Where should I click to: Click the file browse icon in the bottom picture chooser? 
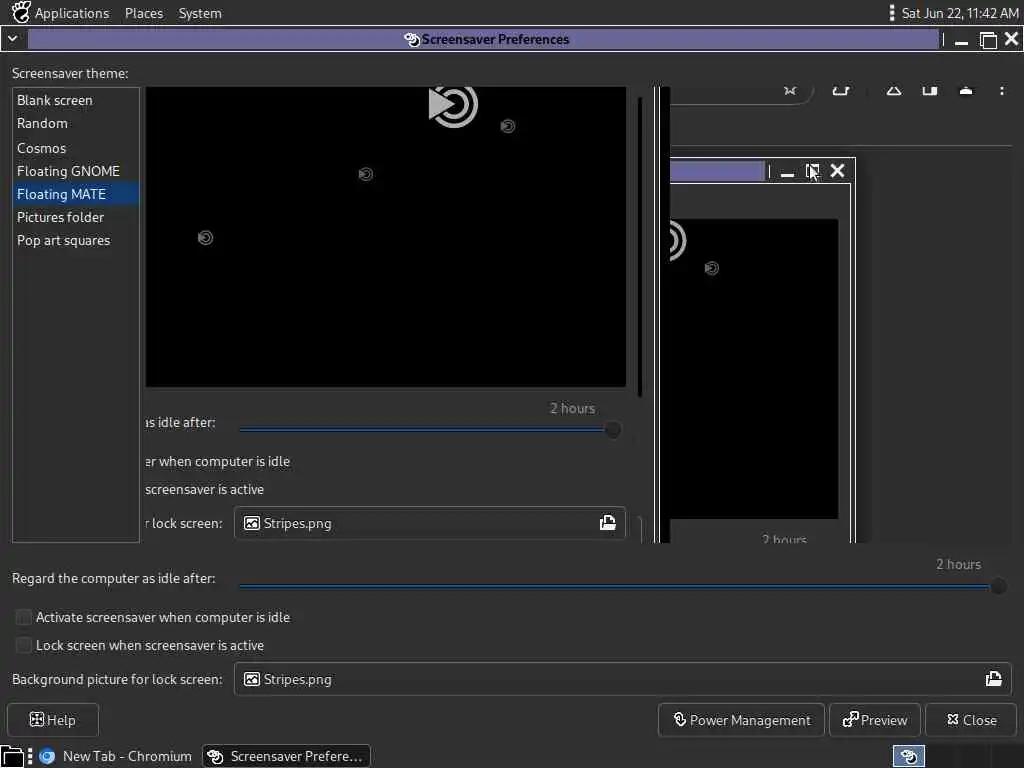(993, 679)
